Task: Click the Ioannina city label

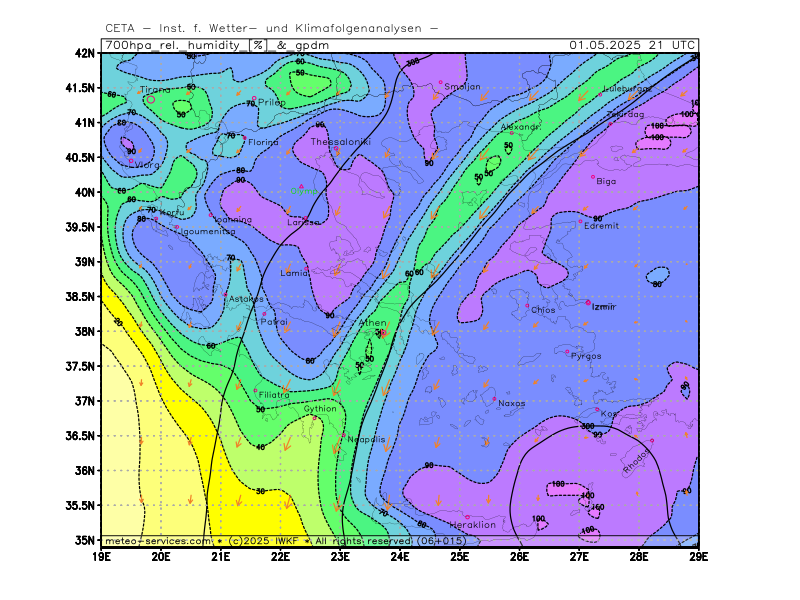Action: tap(233, 219)
